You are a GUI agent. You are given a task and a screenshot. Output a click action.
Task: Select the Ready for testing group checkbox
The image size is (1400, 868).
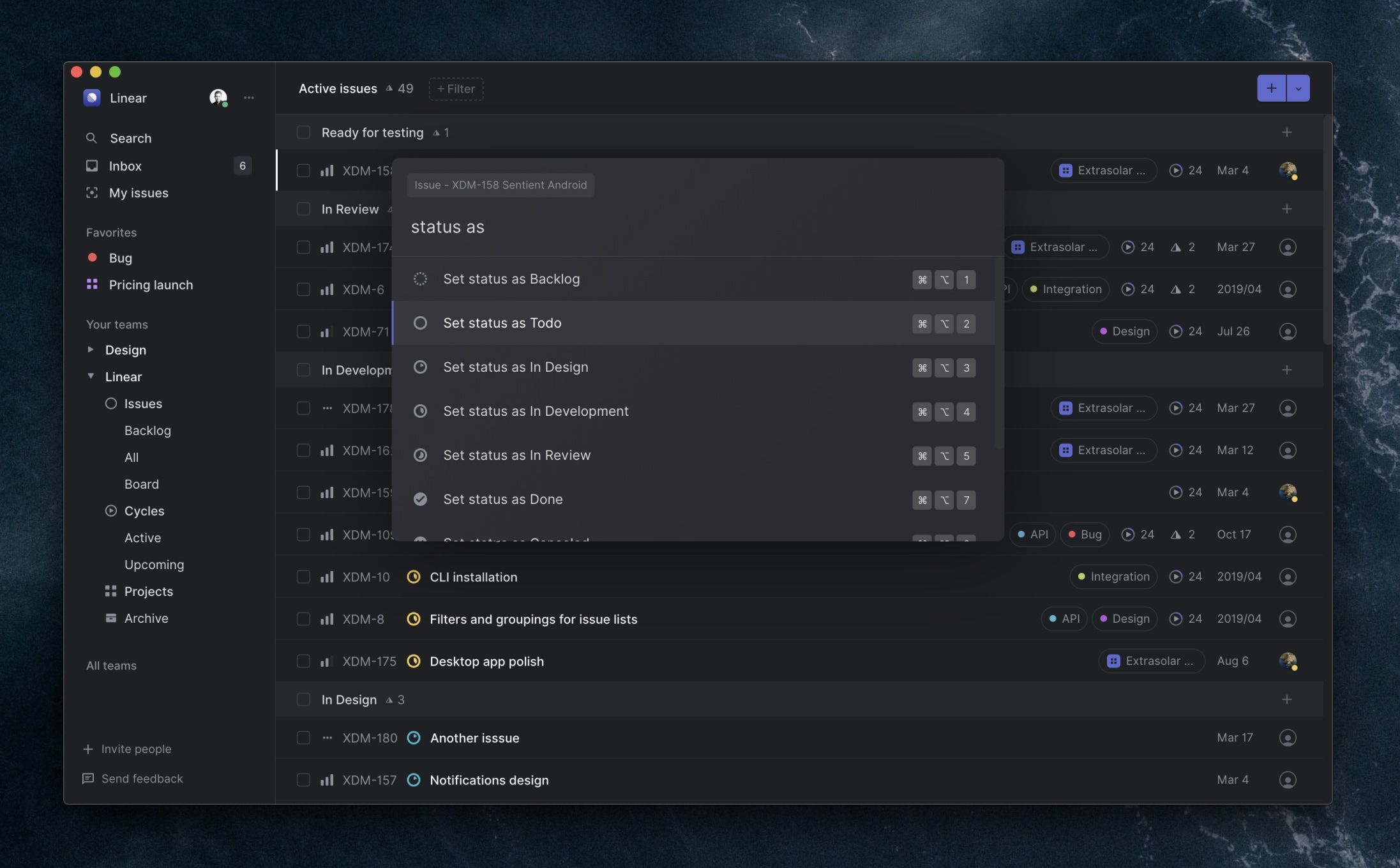(x=303, y=132)
